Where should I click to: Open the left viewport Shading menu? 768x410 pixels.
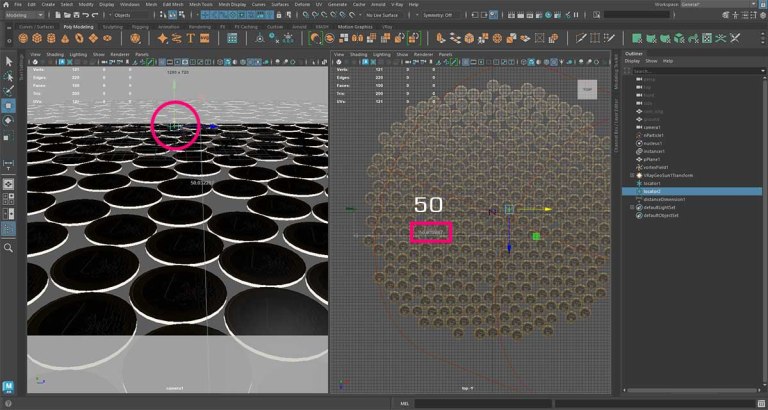55,54
